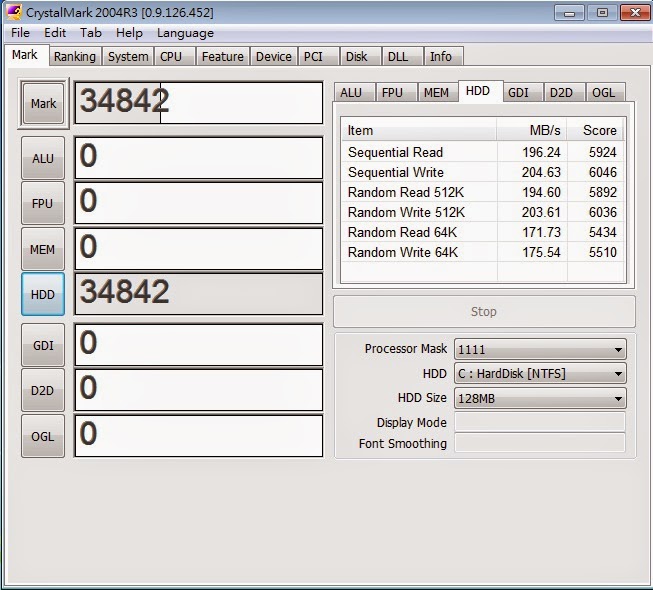The image size is (653, 590).
Task: Click the Stop button
Action: 484,311
